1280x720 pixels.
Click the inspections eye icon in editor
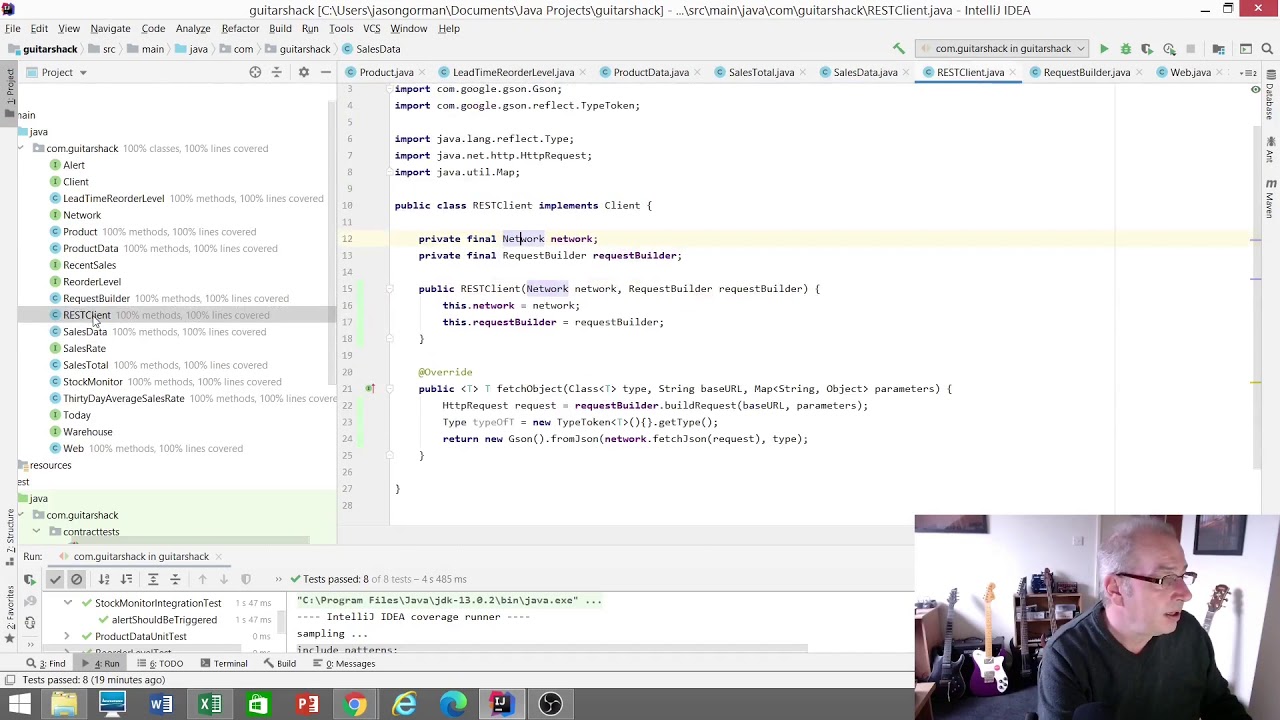click(1255, 90)
